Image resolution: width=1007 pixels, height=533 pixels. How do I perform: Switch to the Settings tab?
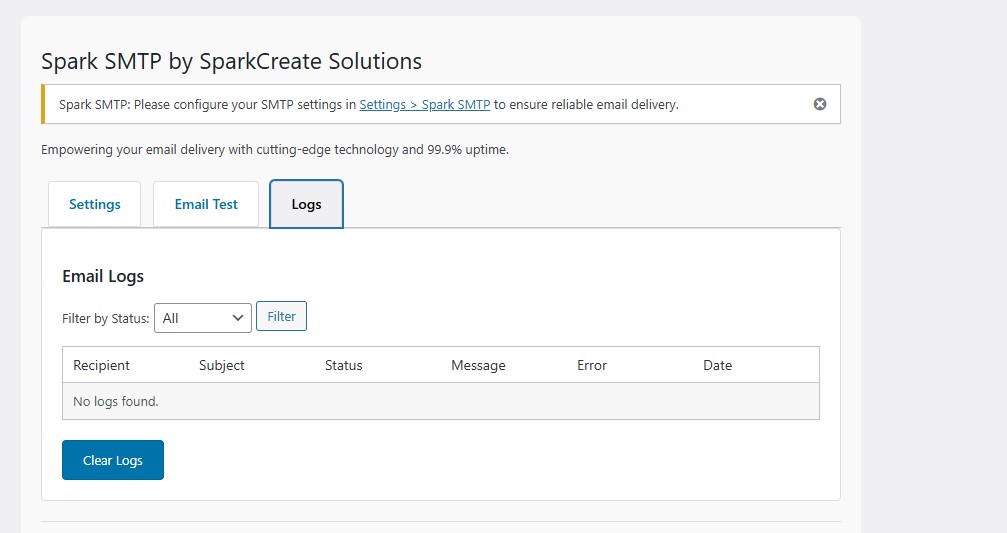point(95,204)
